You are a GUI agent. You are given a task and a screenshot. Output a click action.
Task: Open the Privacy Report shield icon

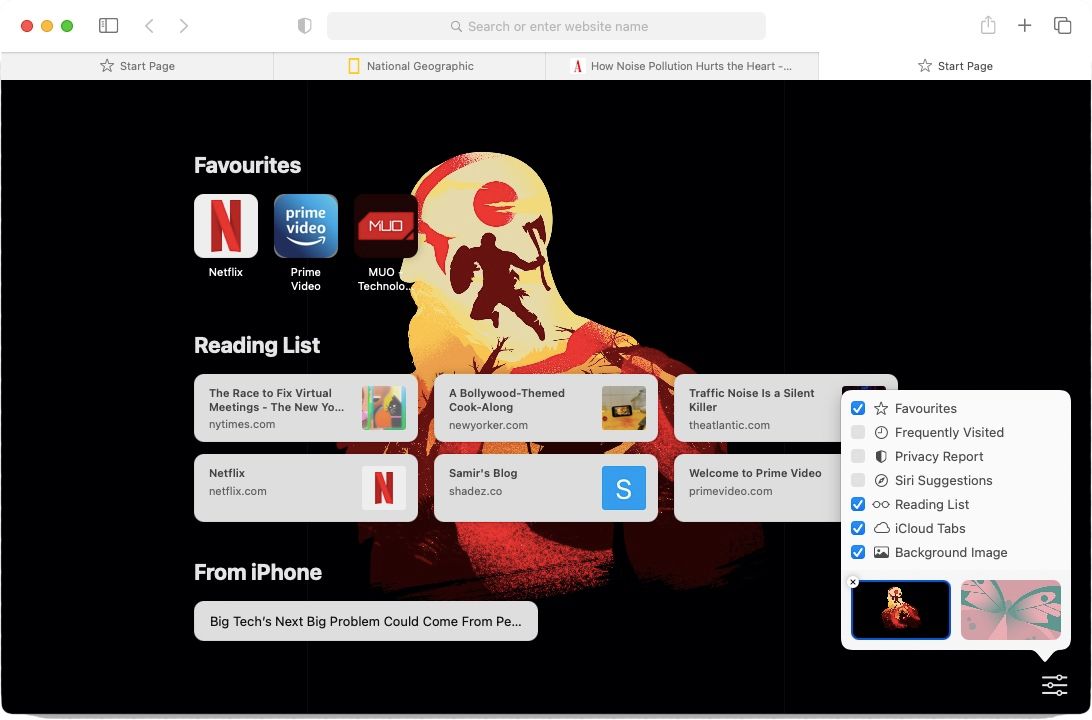[x=304, y=25]
